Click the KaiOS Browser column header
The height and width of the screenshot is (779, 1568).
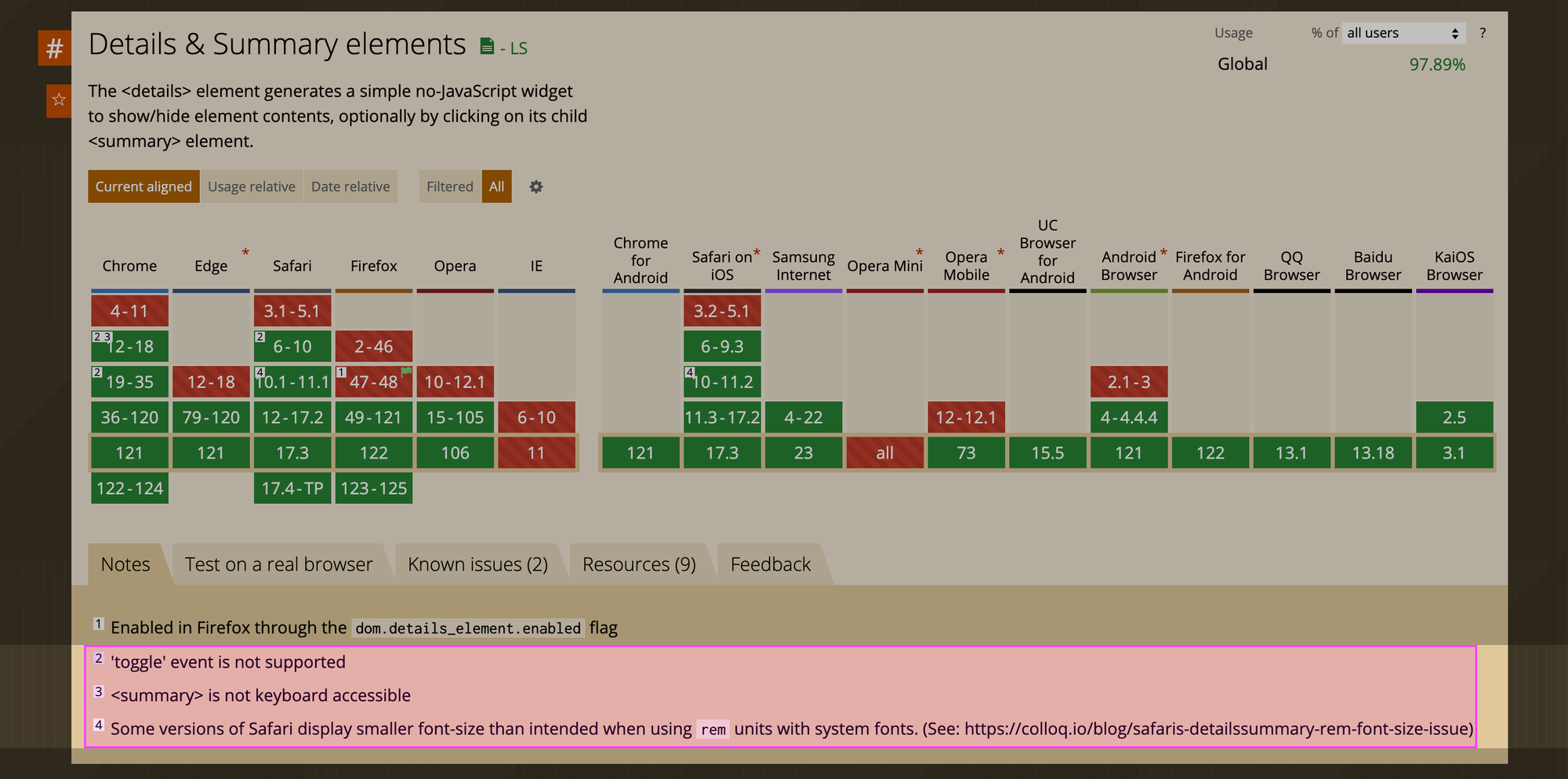(1454, 266)
